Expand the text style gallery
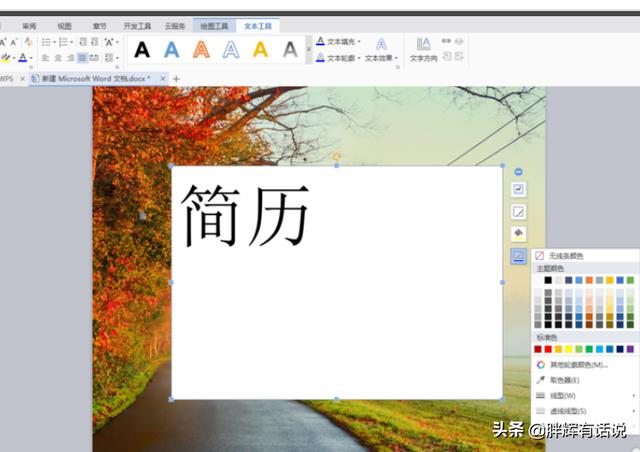Viewport: 640px width, 452px height. (x=309, y=50)
